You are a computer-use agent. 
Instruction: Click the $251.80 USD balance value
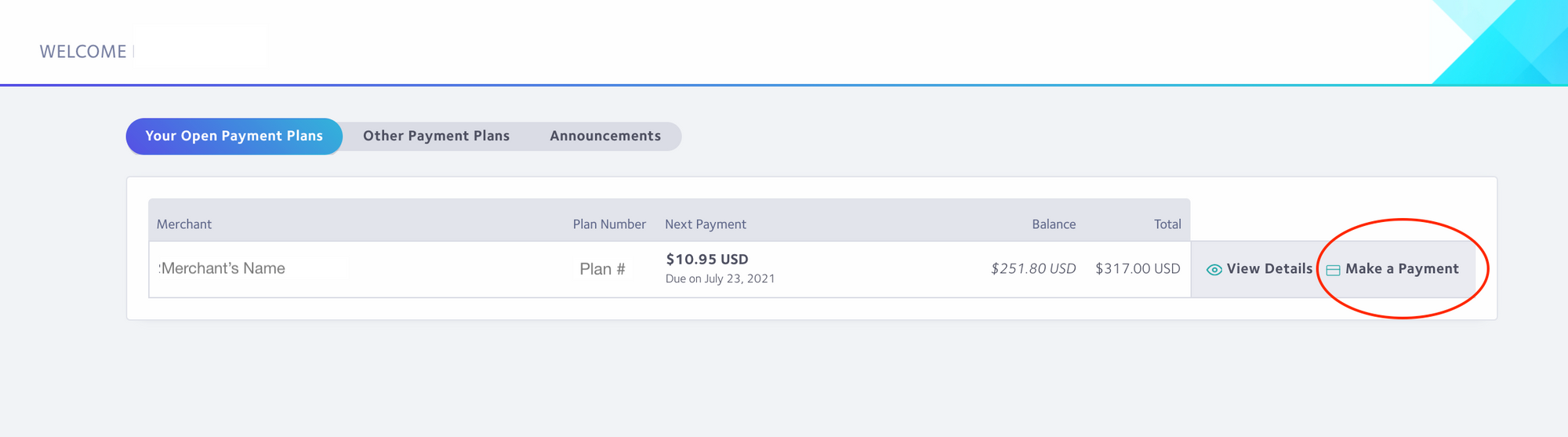[x=1033, y=269]
